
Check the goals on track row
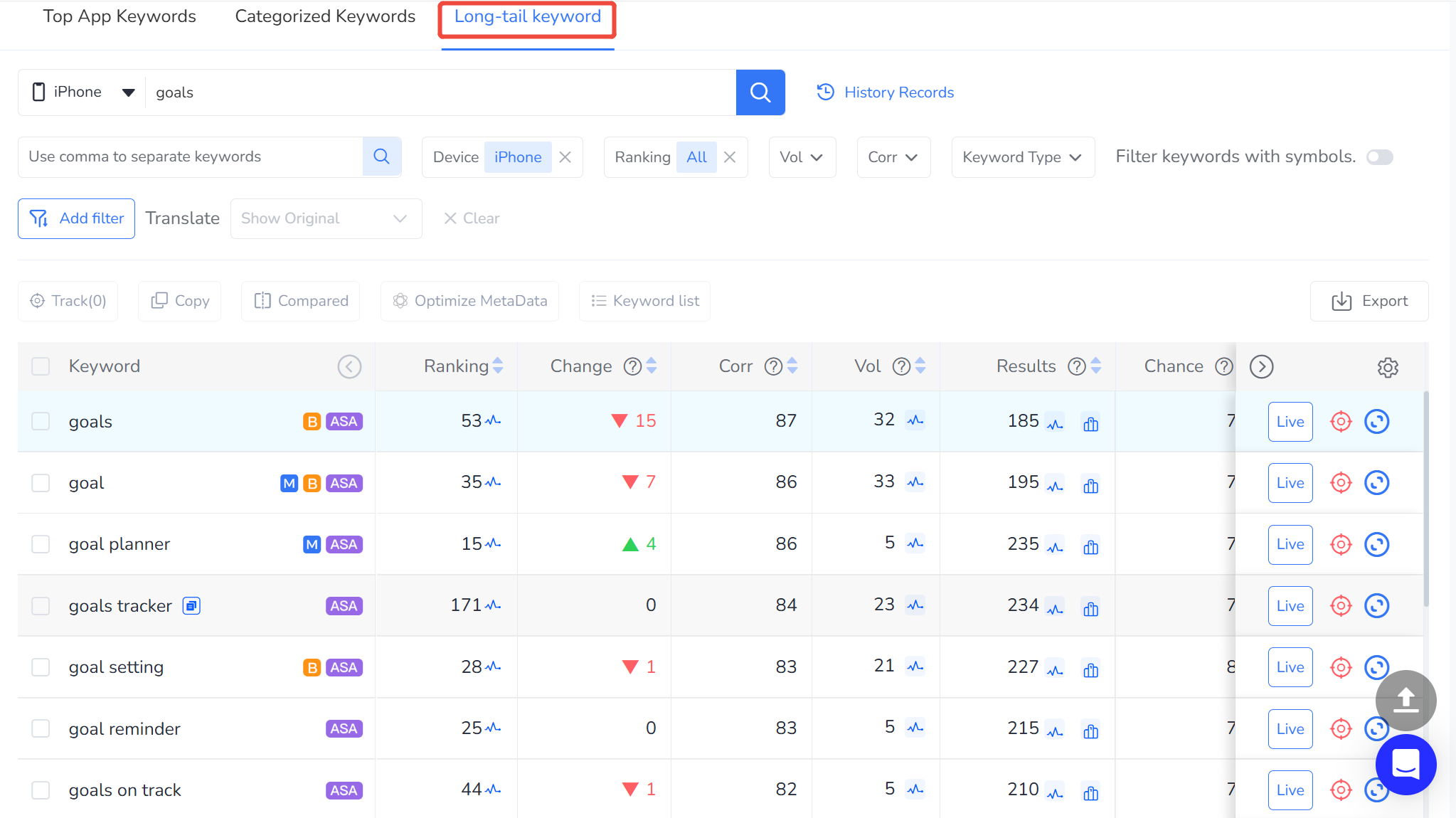coord(41,790)
